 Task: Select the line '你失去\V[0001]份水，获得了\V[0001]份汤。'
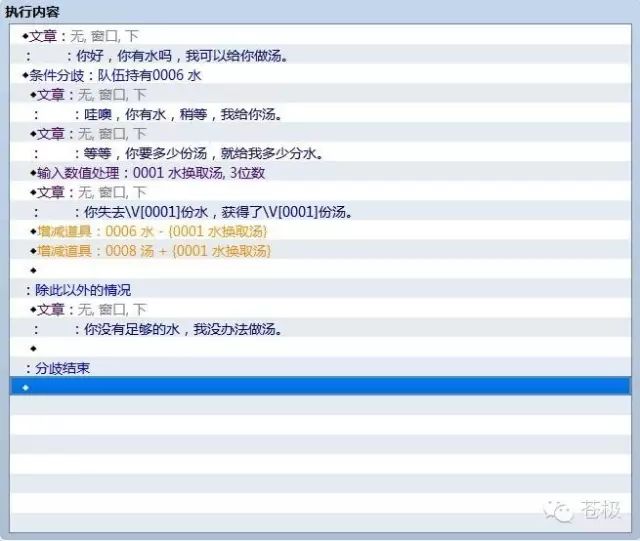[x=320, y=212]
